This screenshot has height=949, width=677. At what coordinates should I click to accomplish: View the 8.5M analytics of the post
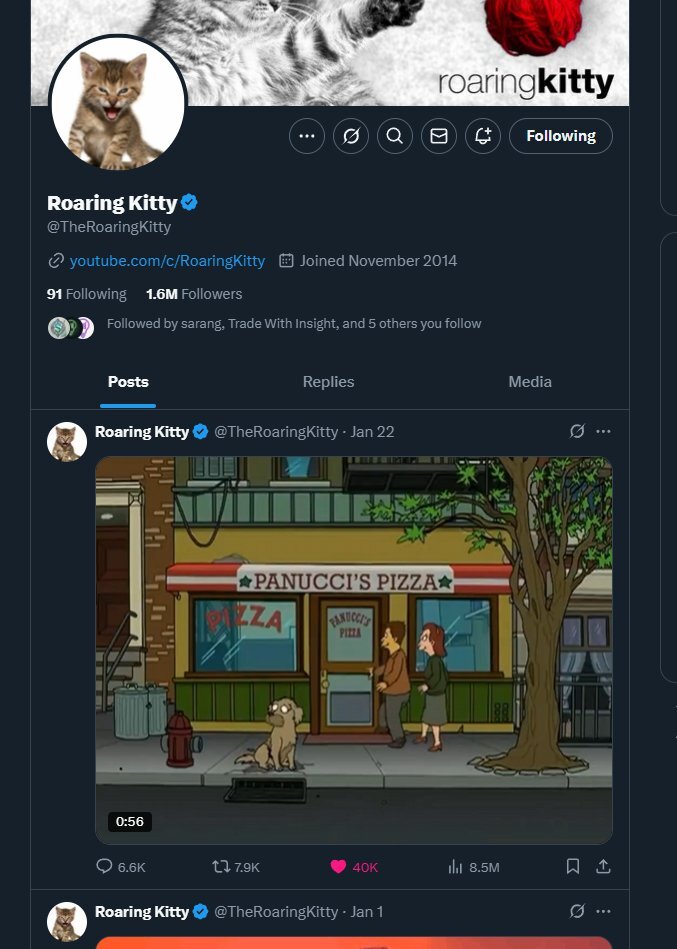click(x=474, y=867)
